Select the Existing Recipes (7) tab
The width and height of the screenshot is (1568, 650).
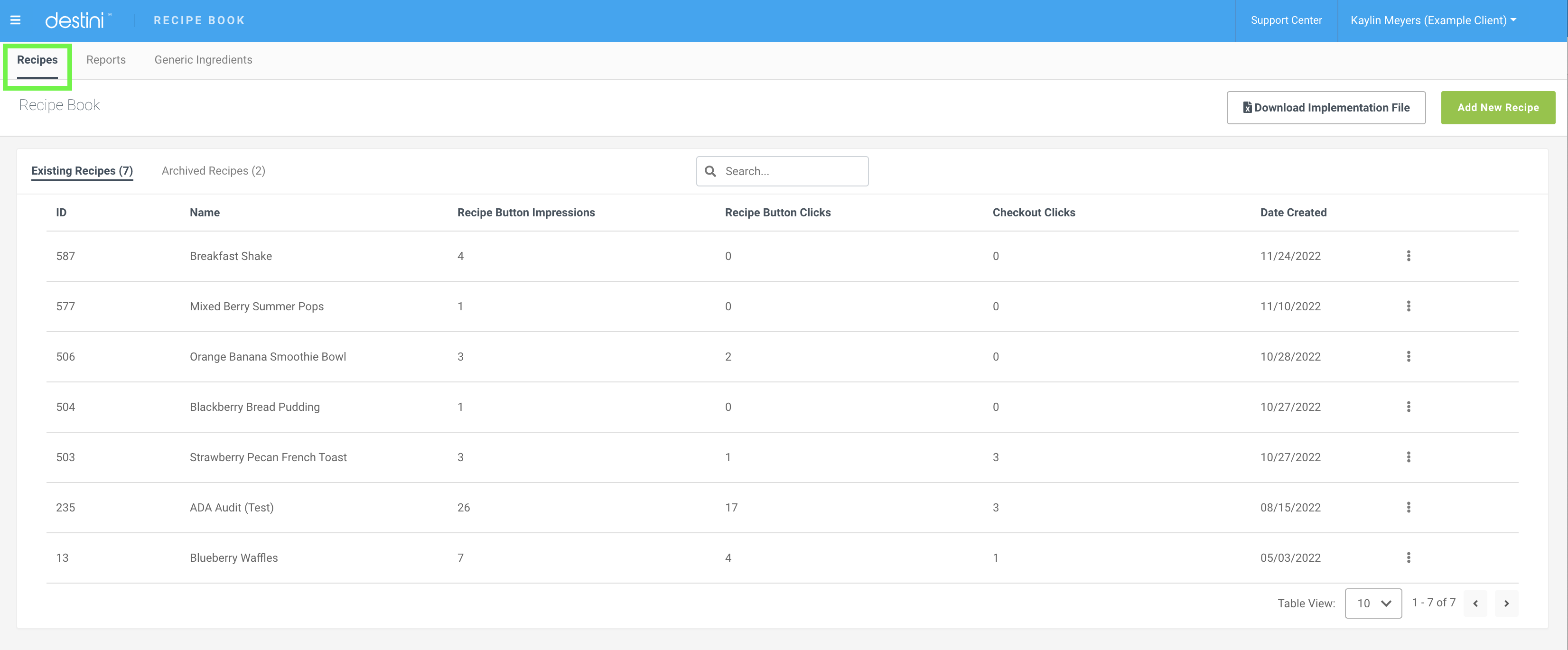pyautogui.click(x=82, y=171)
